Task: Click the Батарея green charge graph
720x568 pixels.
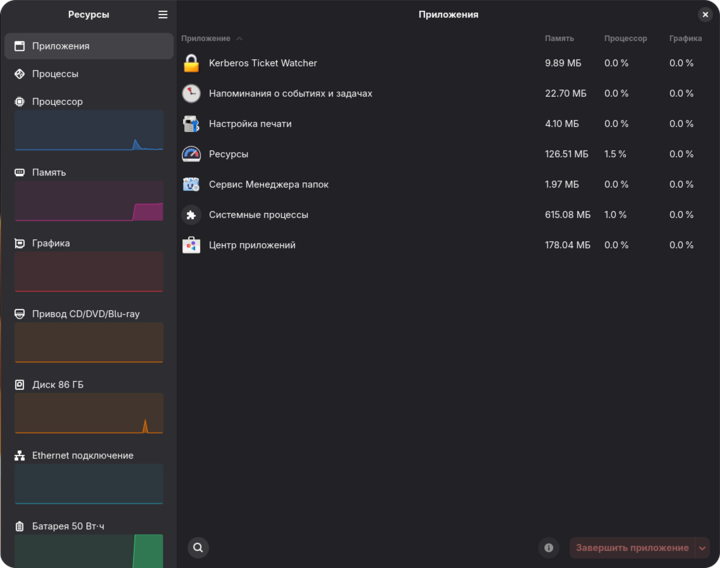Action: (89, 551)
